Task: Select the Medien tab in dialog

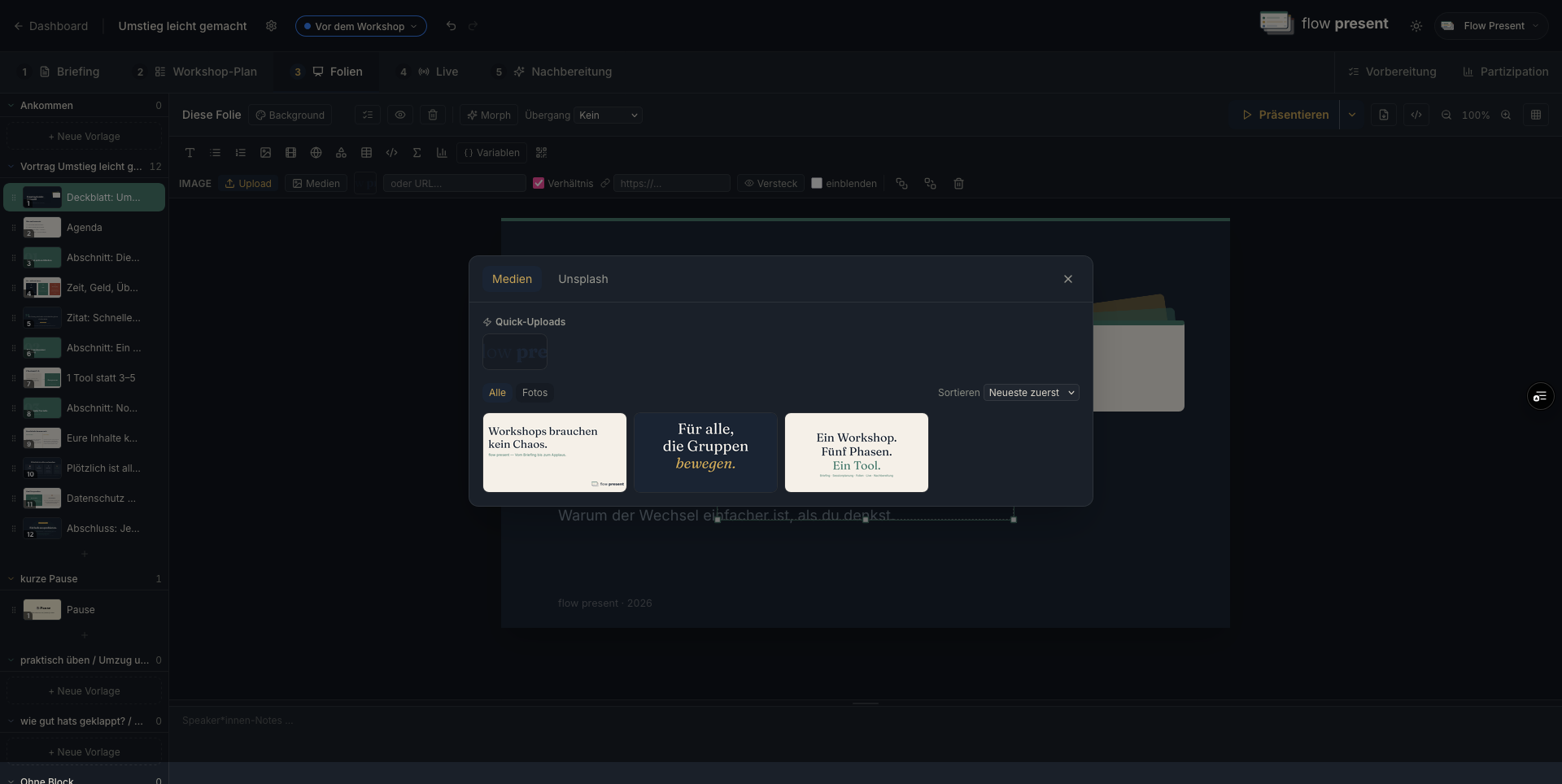Action: [512, 279]
